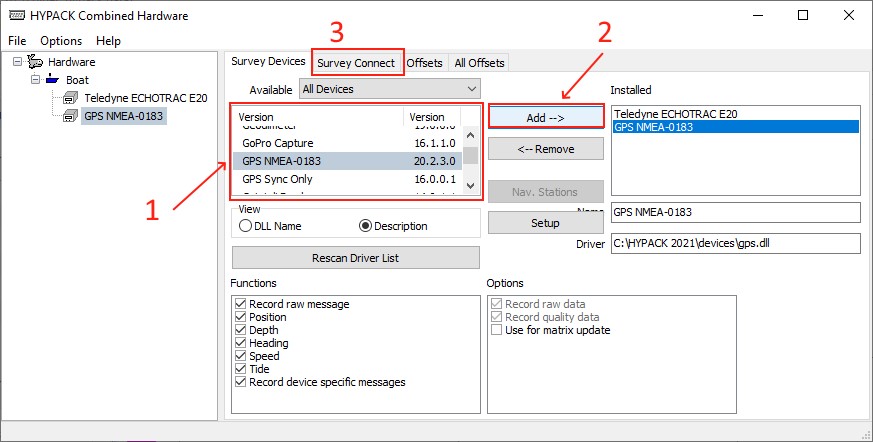Click the GPS NMEA-0183 device icon in tree

[71, 116]
